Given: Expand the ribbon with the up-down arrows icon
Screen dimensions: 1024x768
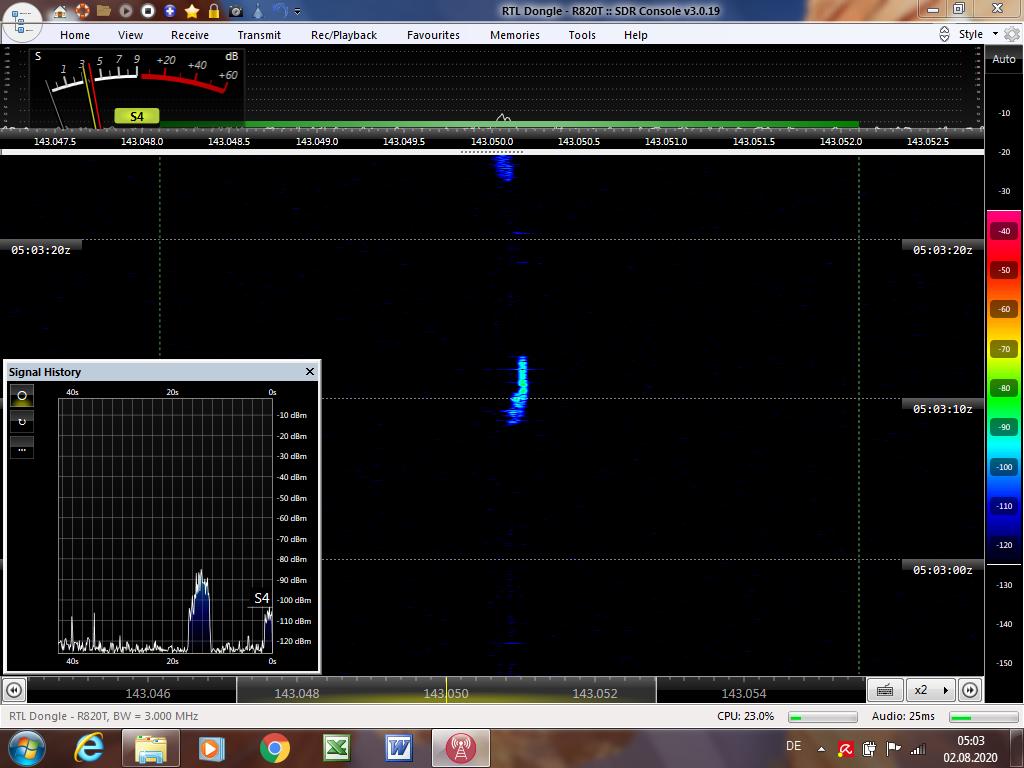Looking at the screenshot, I should 944,34.
